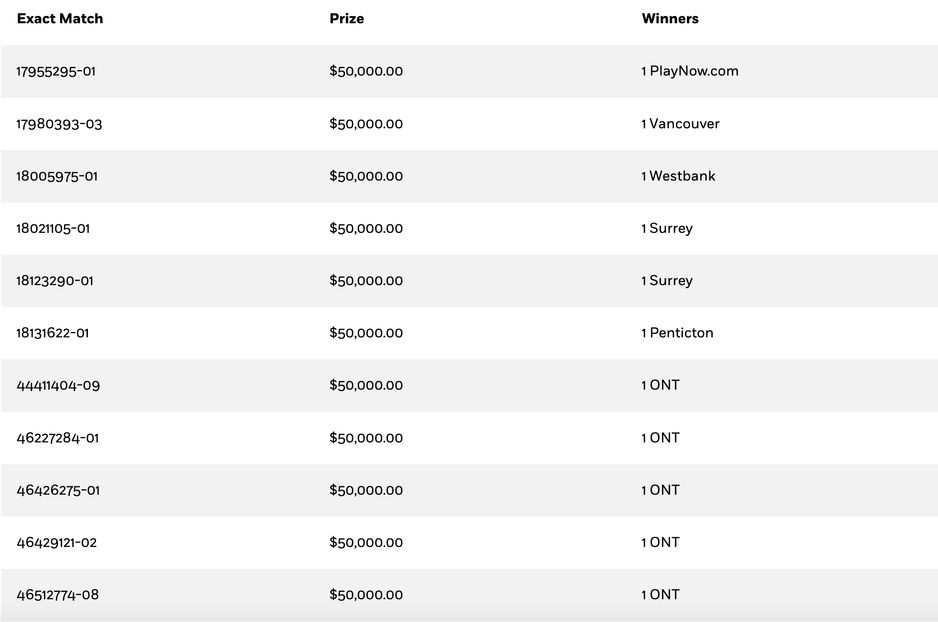Image resolution: width=938 pixels, height=622 pixels.
Task: Click the 1 Westbank winner cell
Action: (678, 176)
